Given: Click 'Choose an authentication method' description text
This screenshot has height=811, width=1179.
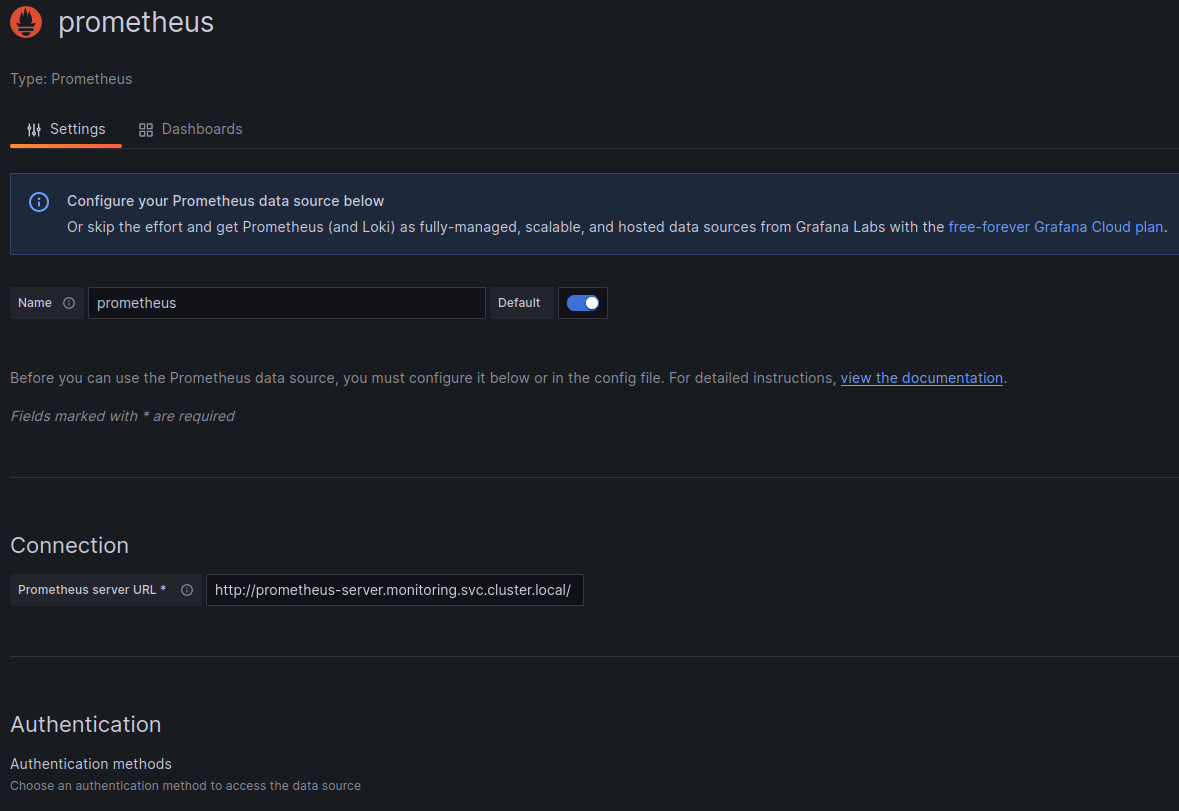Looking at the screenshot, I should pos(186,785).
